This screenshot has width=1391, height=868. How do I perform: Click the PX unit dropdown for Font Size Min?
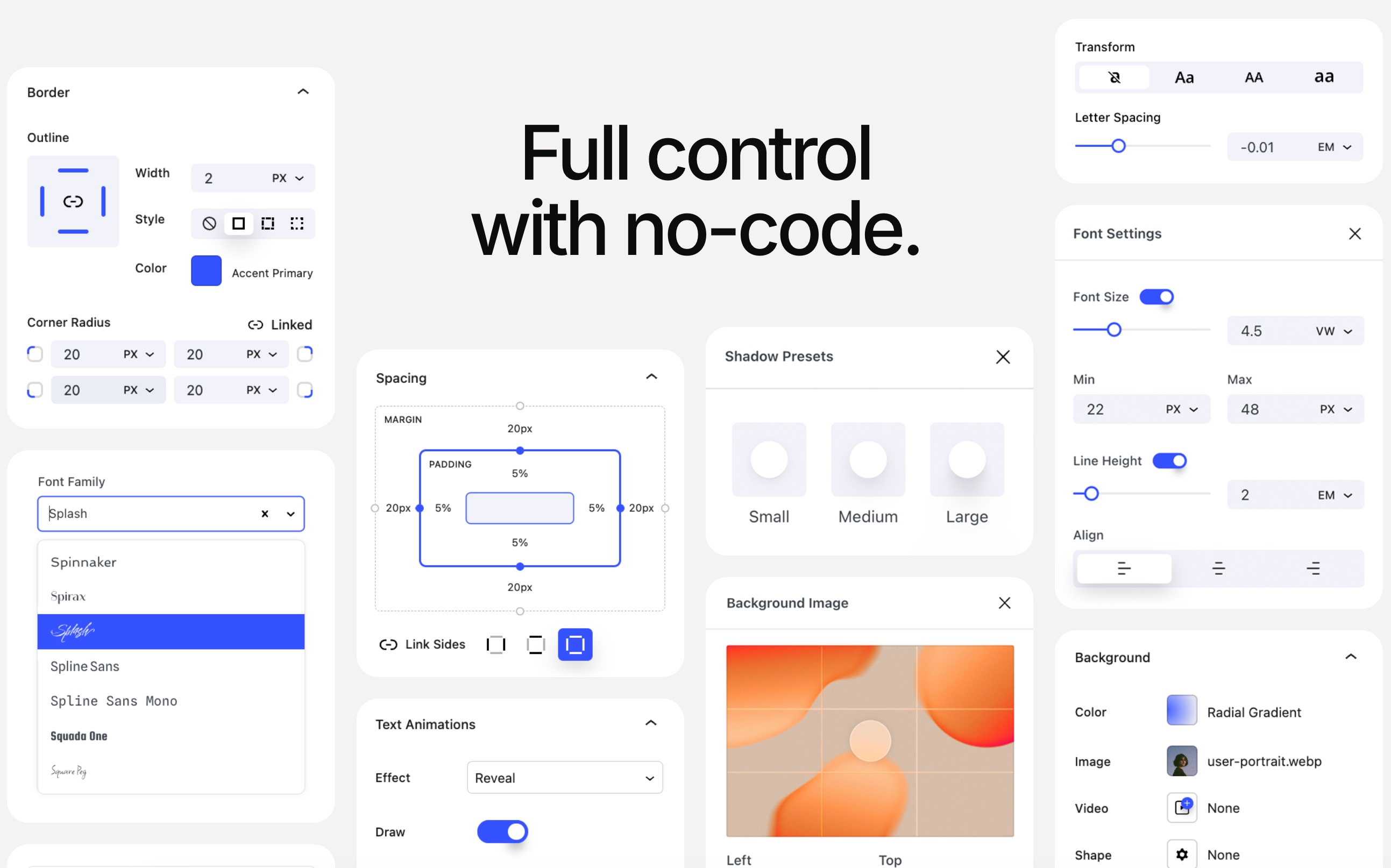click(1181, 409)
